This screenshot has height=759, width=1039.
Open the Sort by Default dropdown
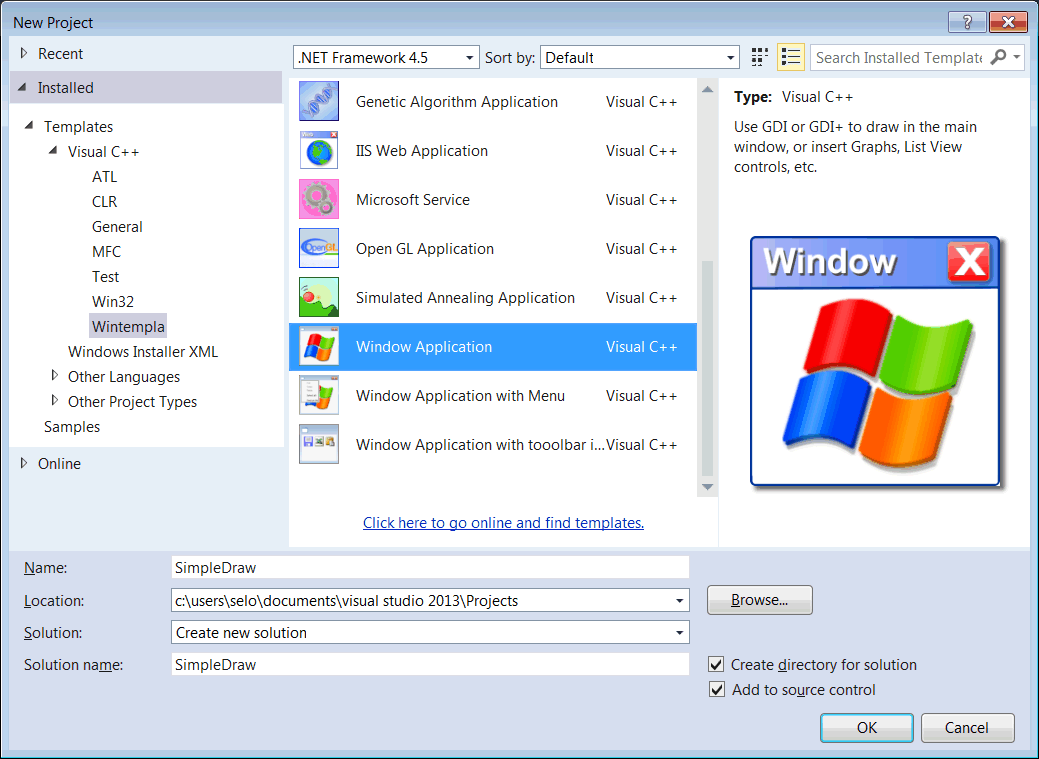pyautogui.click(x=639, y=58)
